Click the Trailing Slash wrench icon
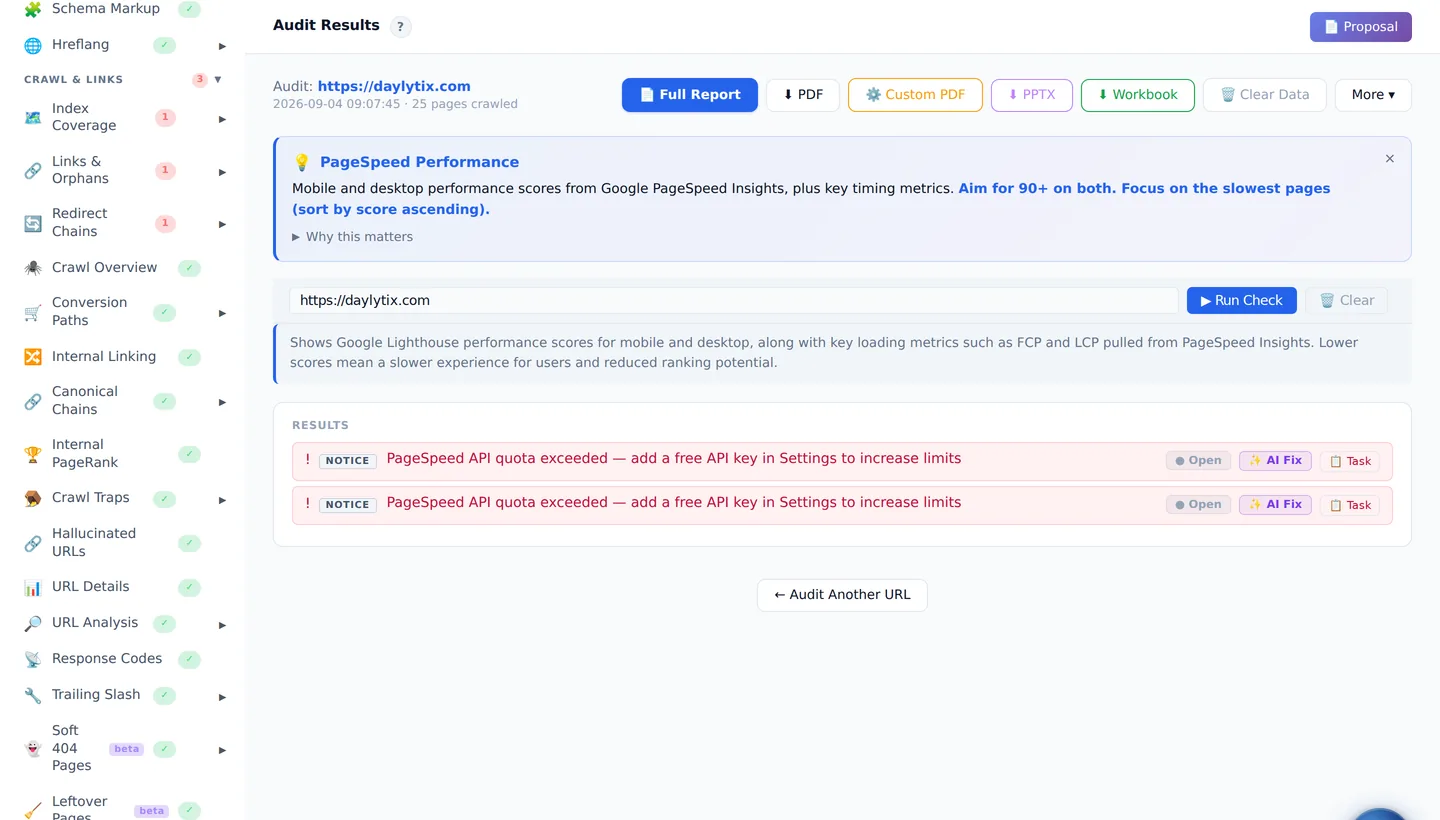Image resolution: width=1440 pixels, height=820 pixels. pyautogui.click(x=33, y=695)
